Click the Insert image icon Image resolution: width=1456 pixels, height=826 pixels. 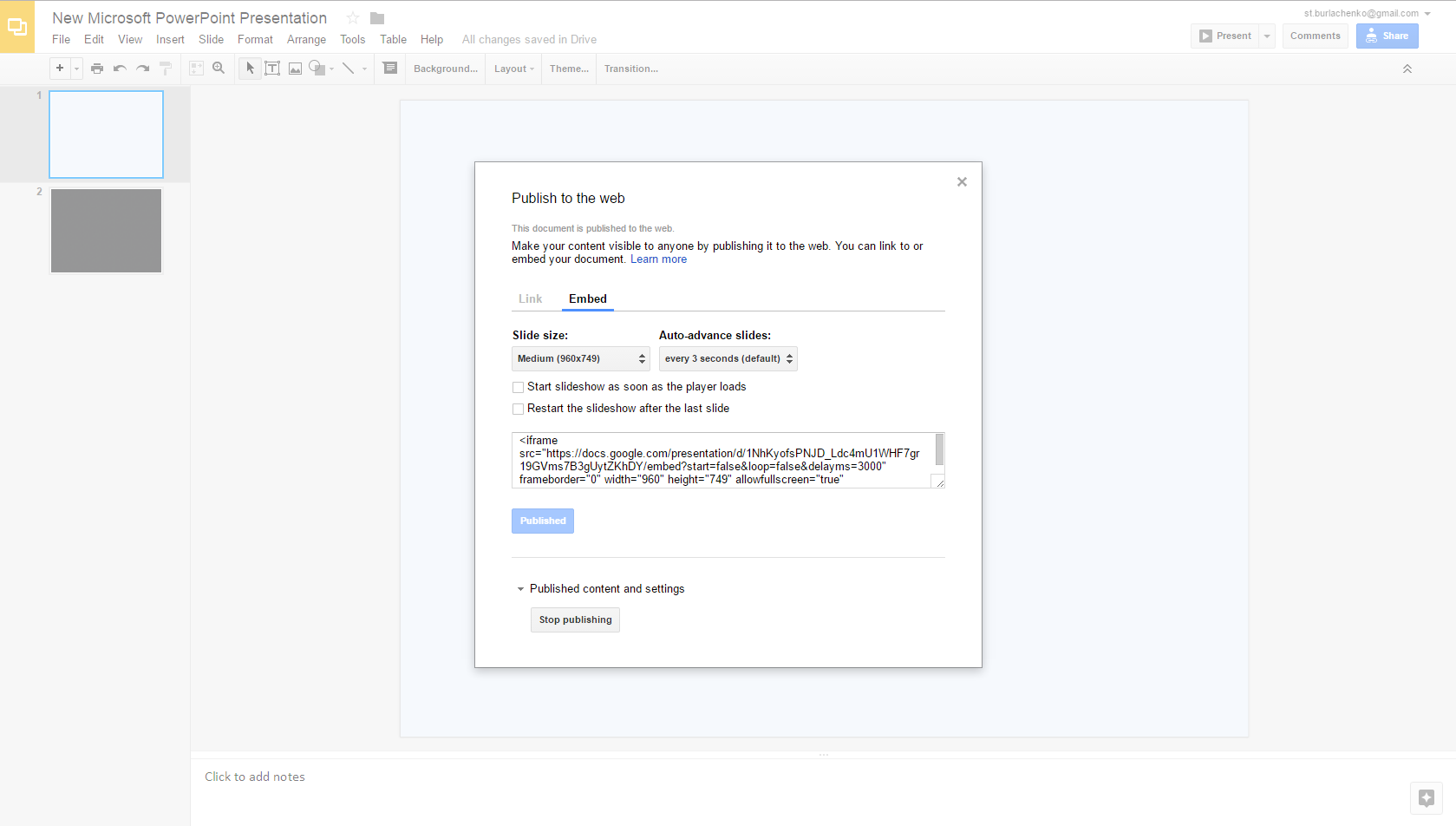[296, 69]
